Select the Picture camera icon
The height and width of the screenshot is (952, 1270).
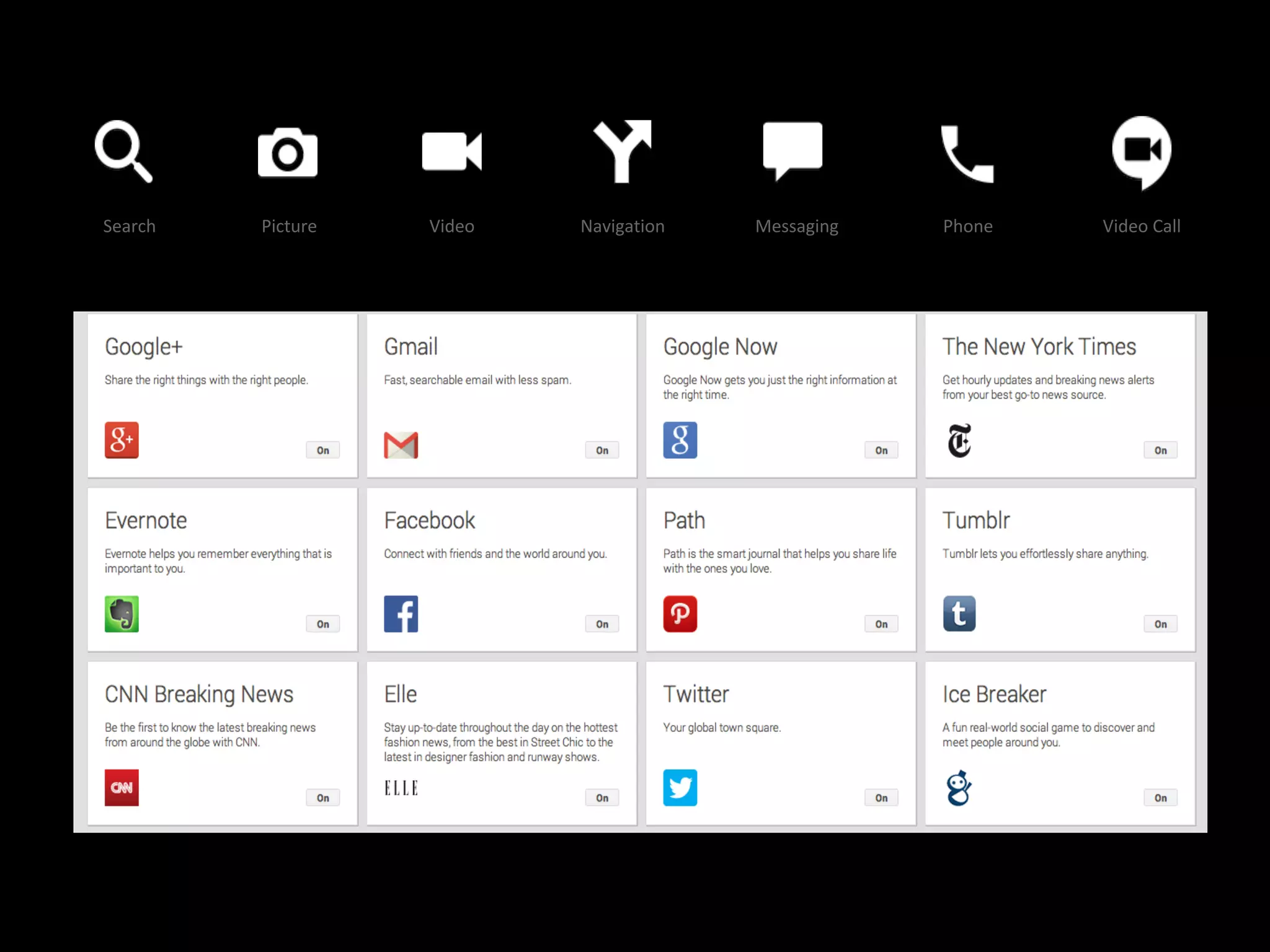tap(287, 152)
